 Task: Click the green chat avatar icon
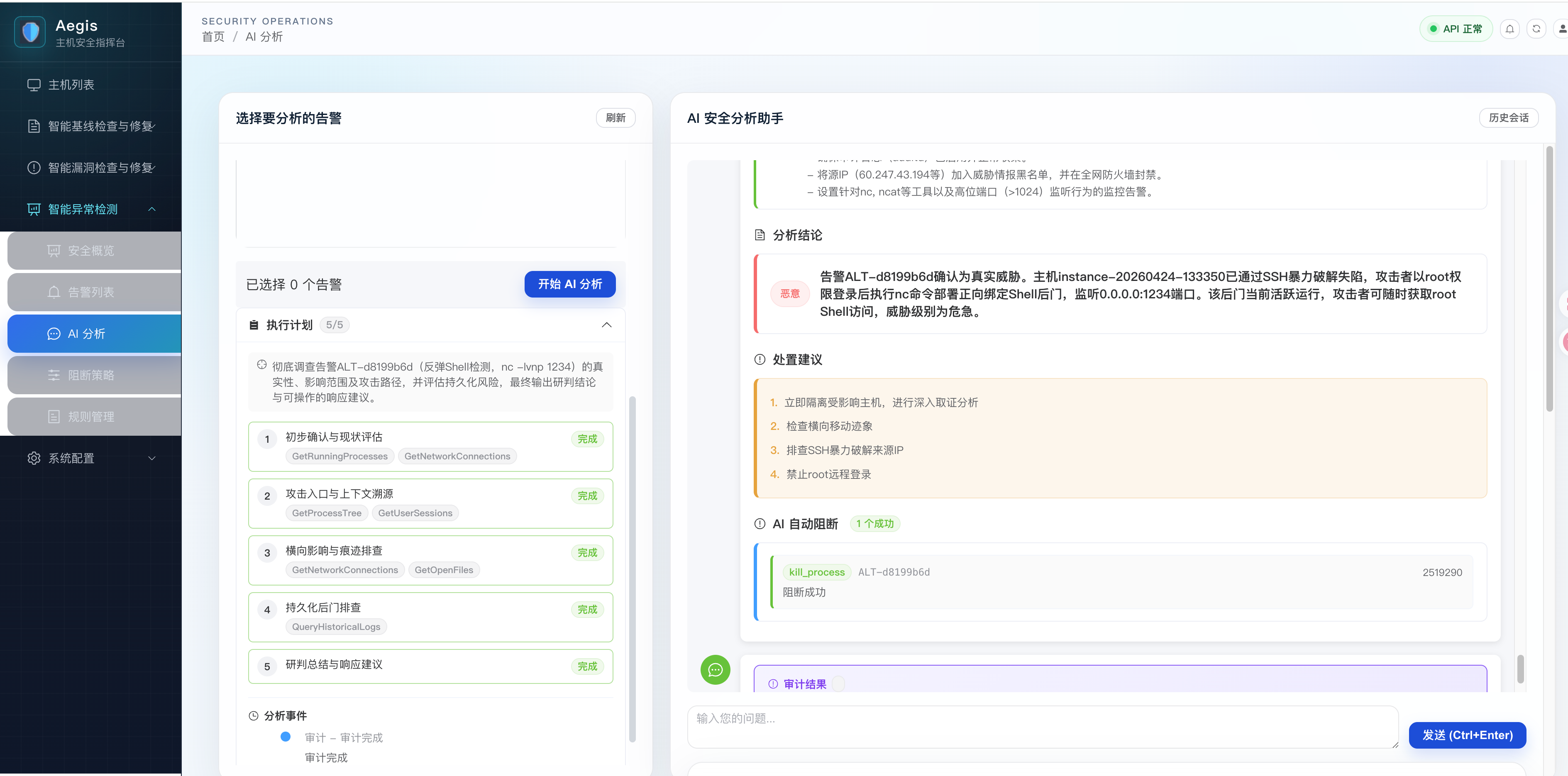tap(715, 670)
